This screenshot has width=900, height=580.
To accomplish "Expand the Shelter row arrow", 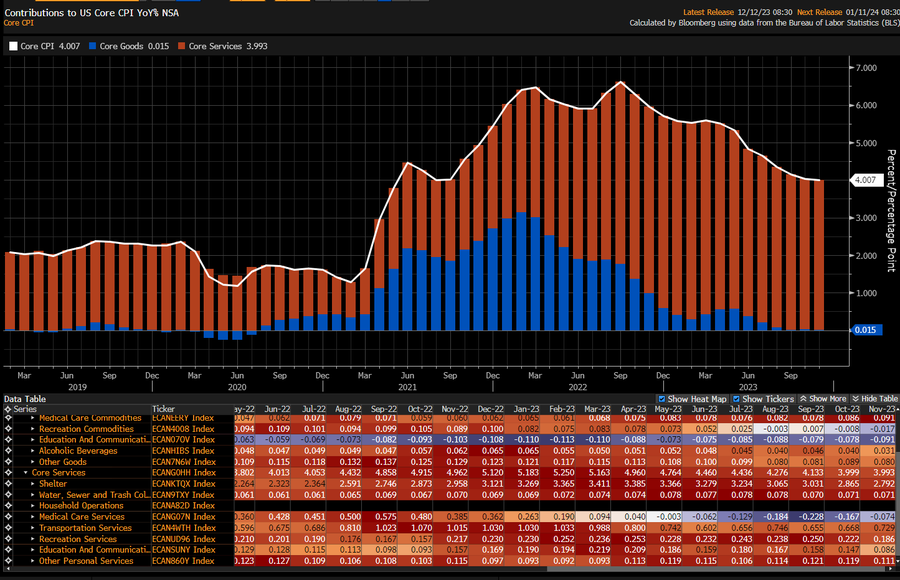I will [x=33, y=483].
